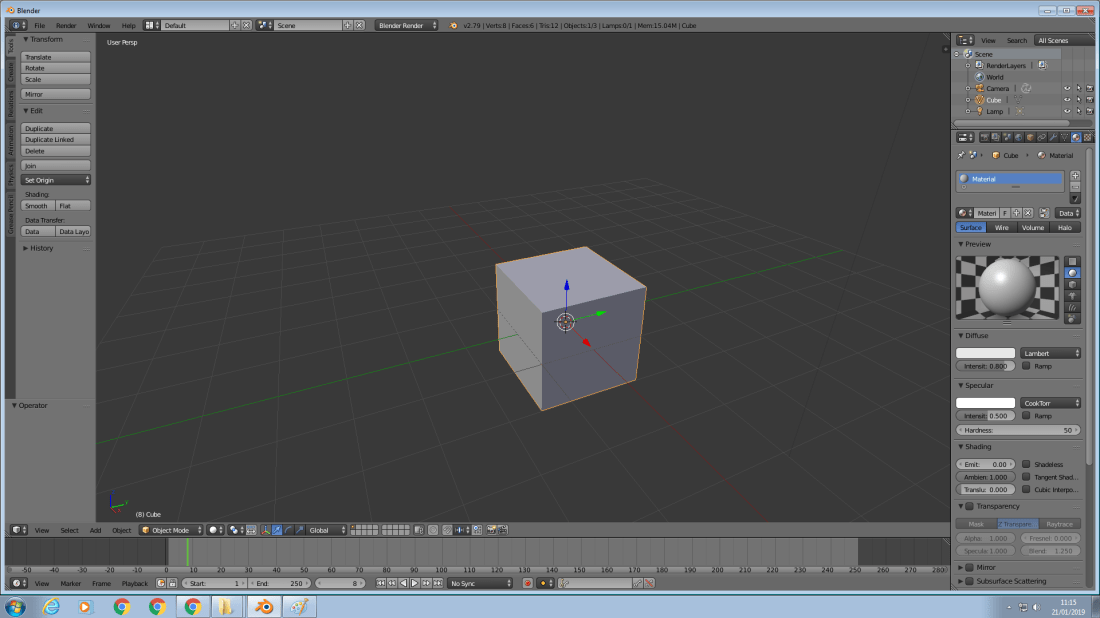The width and height of the screenshot is (1100, 618).
Task: Open the viewport shading dropdown
Action: [212, 530]
